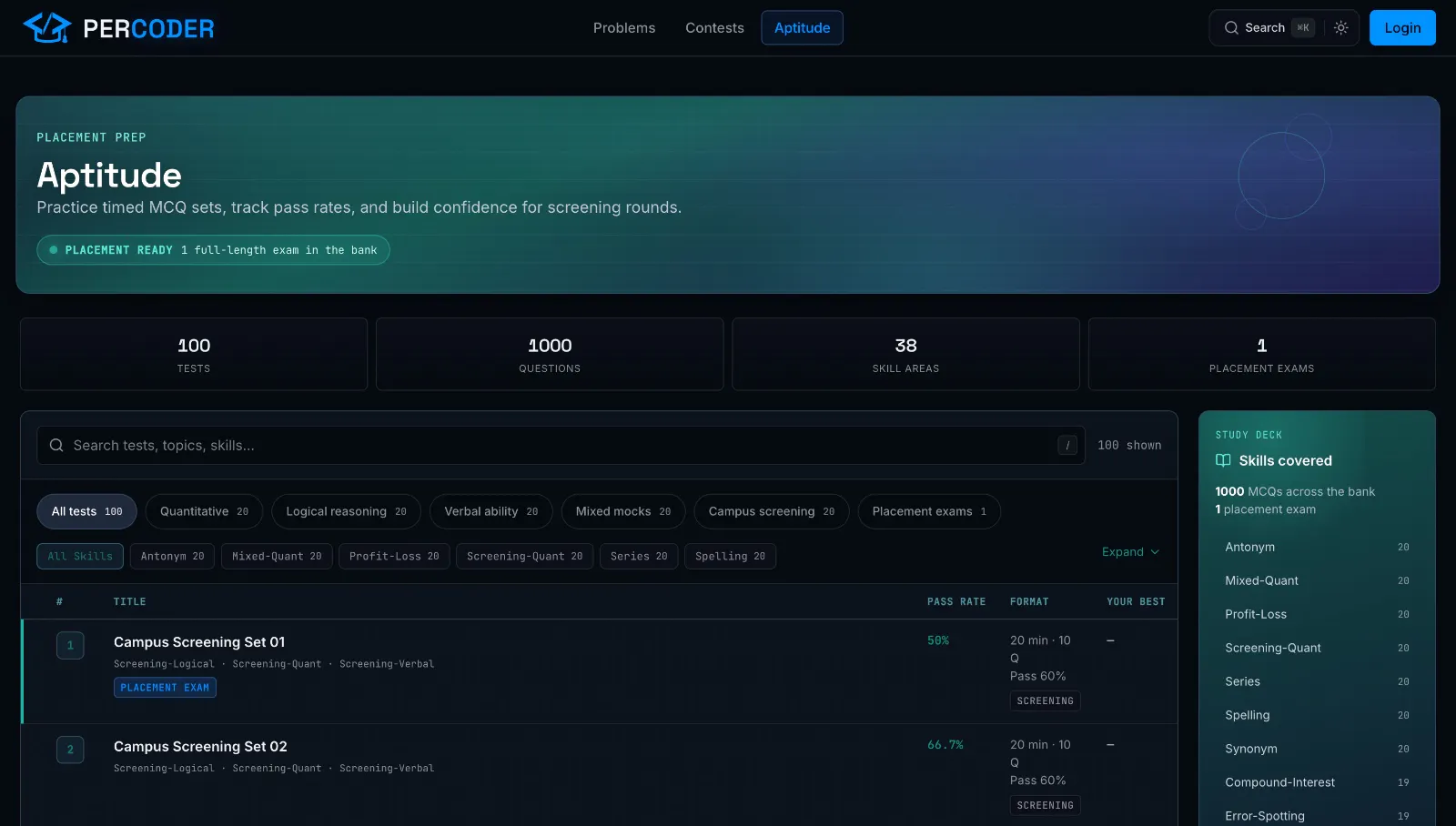Click the slash shortcut badge in search bar
Screen dimensions: 1456x826
pyautogui.click(x=1067, y=446)
